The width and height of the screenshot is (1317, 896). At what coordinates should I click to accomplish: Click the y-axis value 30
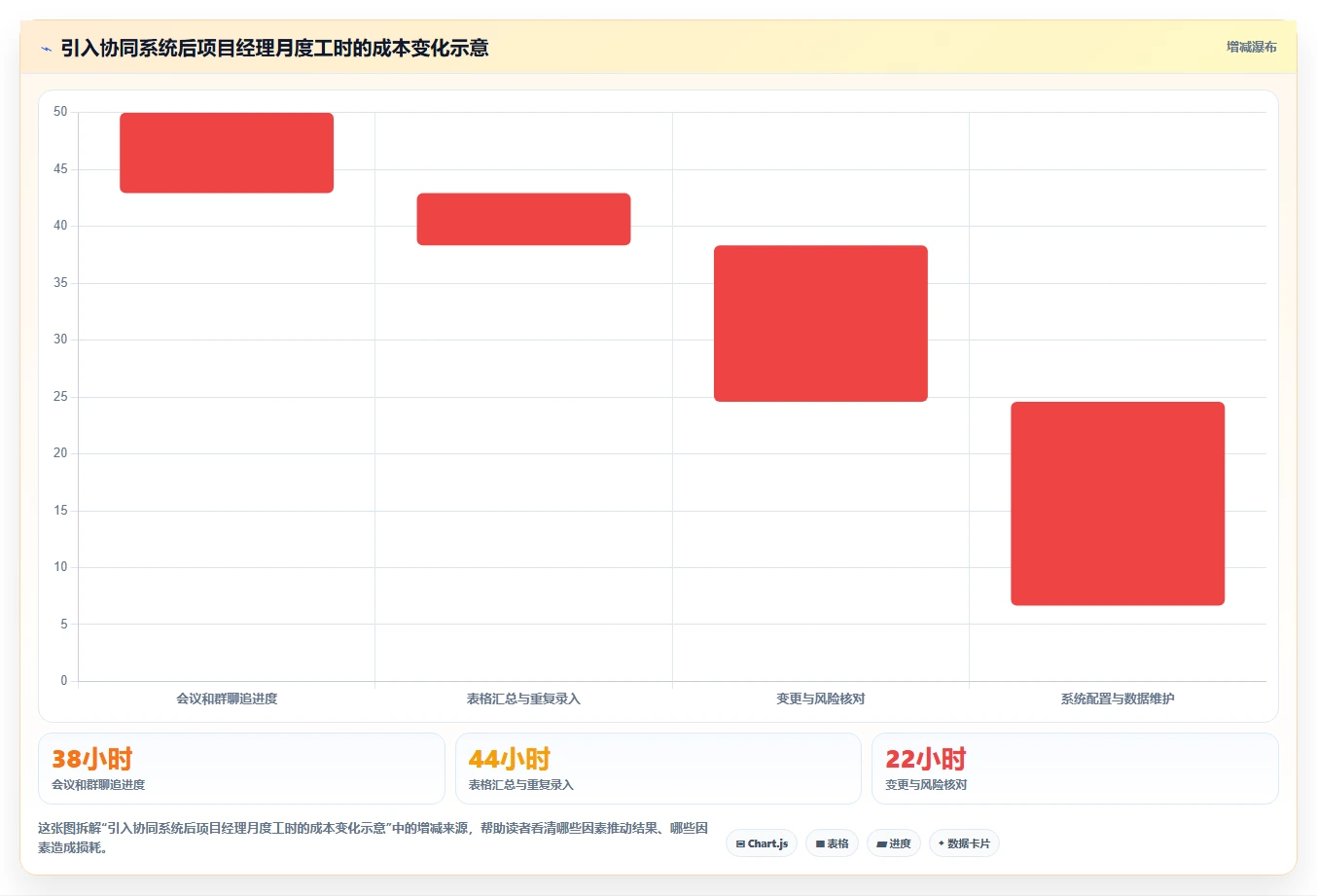[60, 340]
